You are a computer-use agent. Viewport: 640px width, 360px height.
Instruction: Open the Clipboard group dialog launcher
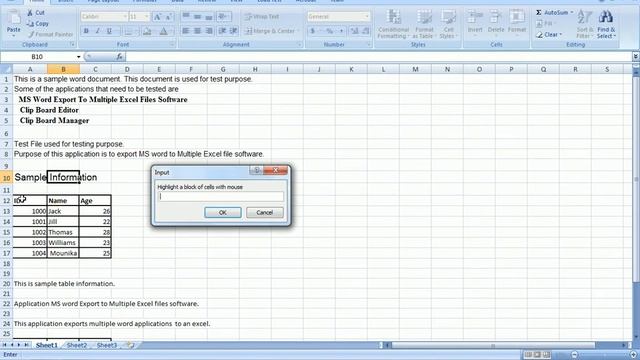coord(73,44)
